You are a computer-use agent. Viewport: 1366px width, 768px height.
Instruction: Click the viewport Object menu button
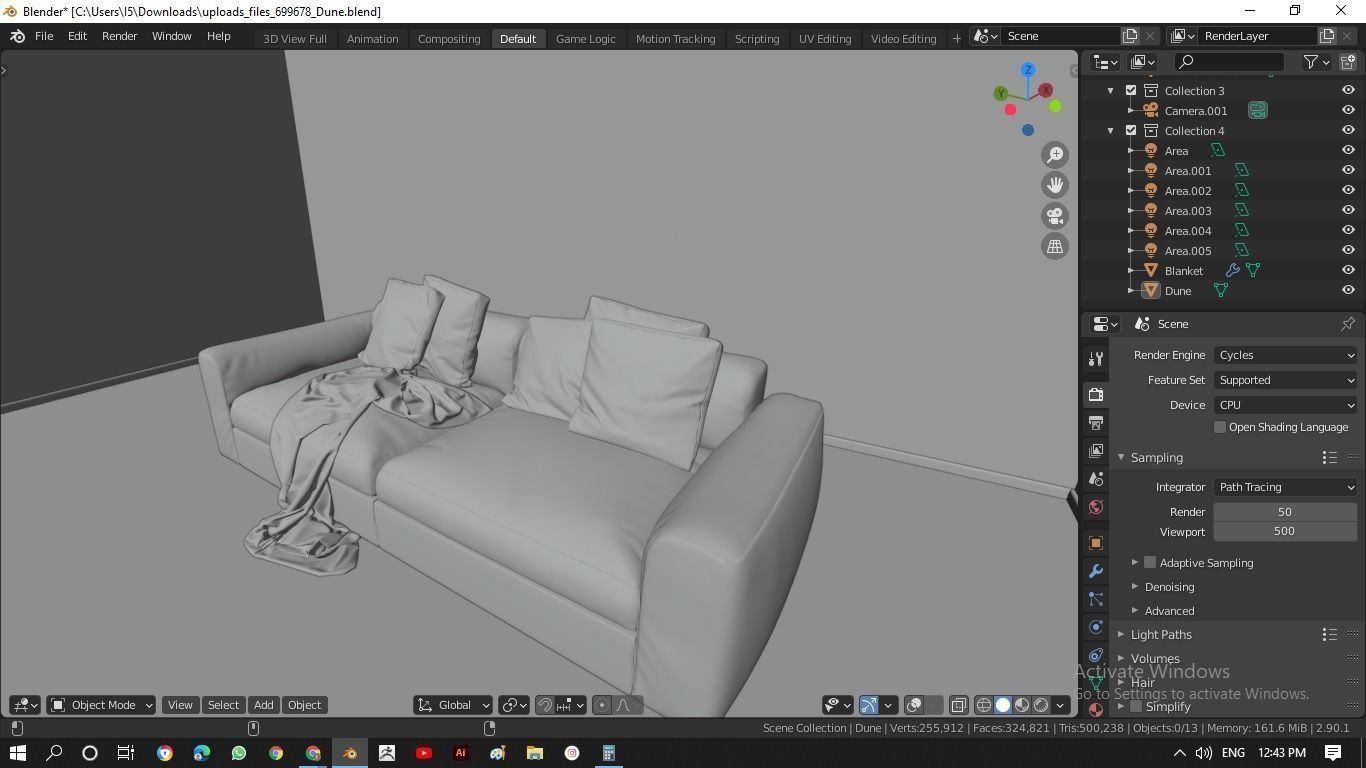[304, 705]
